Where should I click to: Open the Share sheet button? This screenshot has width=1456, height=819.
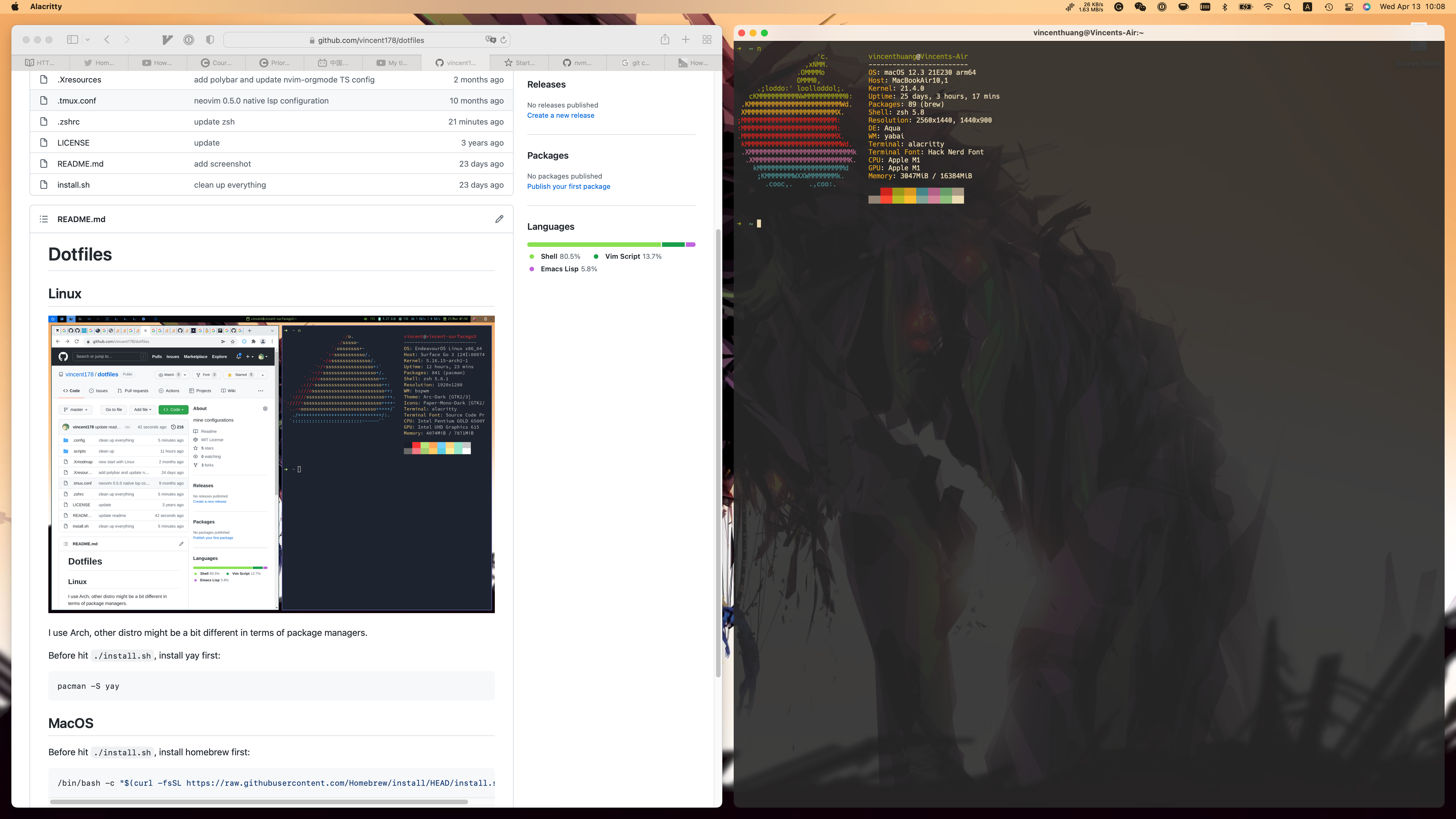pos(665,40)
